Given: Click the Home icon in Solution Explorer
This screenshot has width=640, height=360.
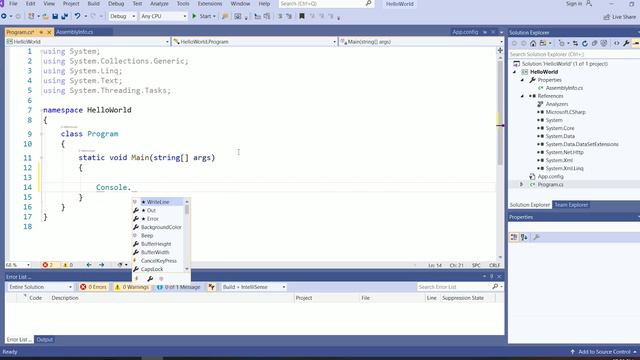Looking at the screenshot, I should 533,43.
